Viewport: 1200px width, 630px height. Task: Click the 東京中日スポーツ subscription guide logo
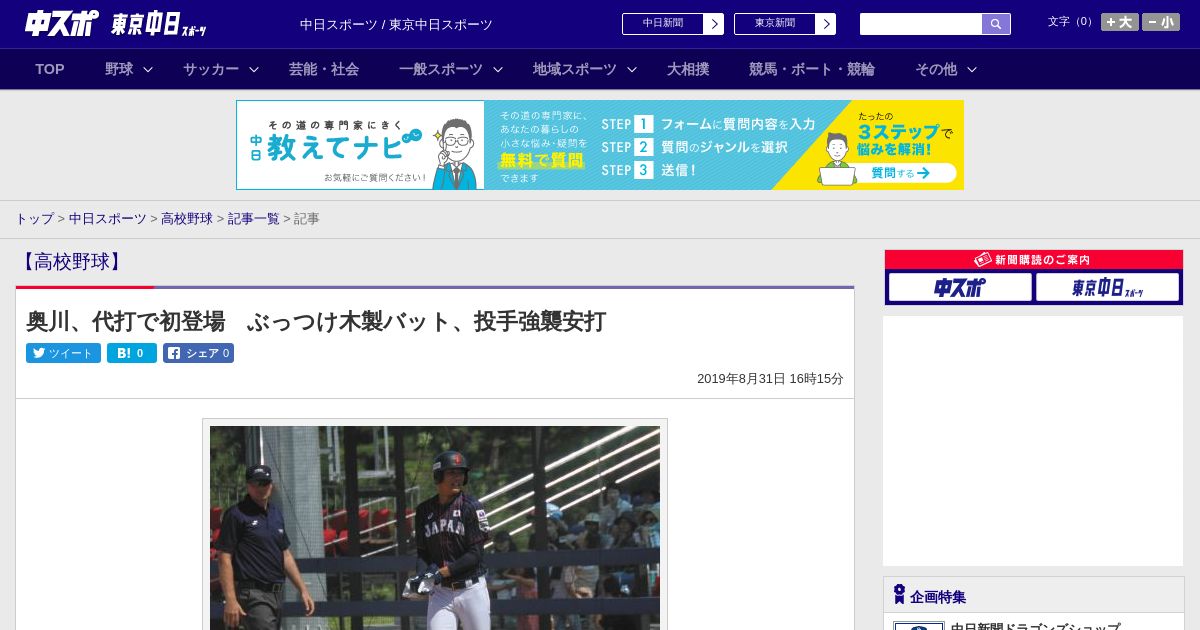coord(1107,287)
